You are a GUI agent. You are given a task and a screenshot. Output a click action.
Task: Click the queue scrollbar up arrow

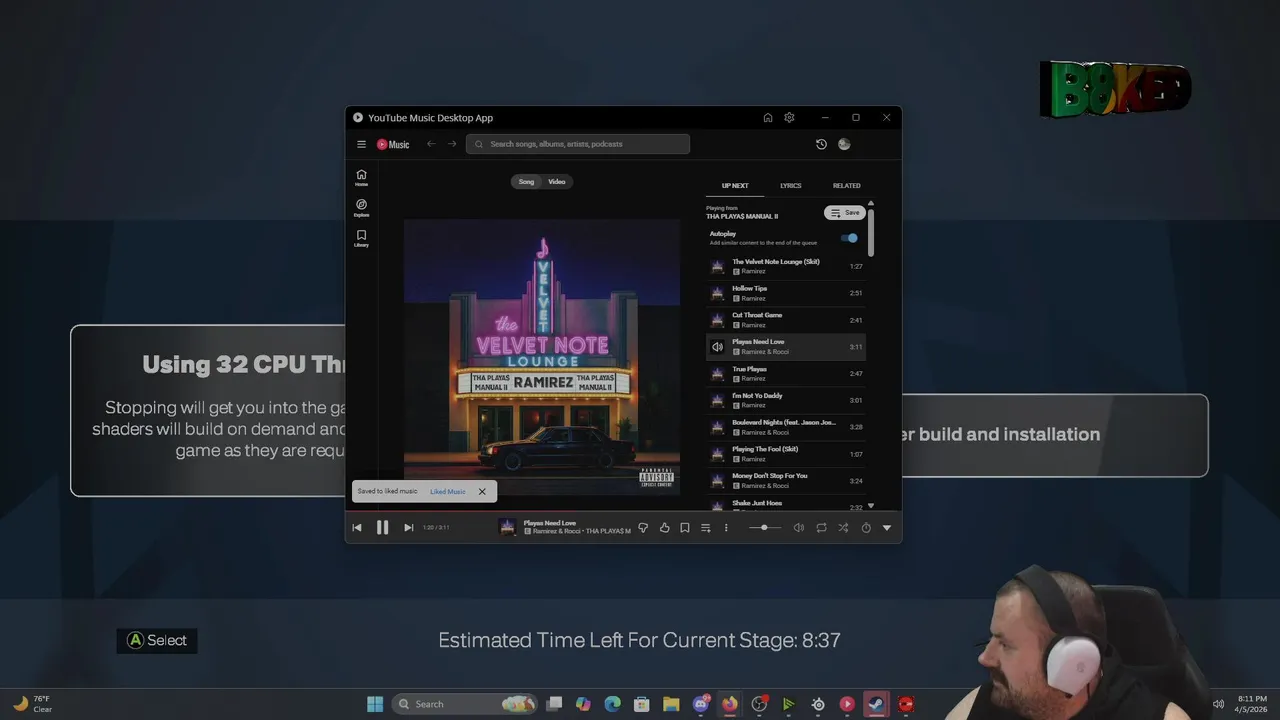point(871,203)
